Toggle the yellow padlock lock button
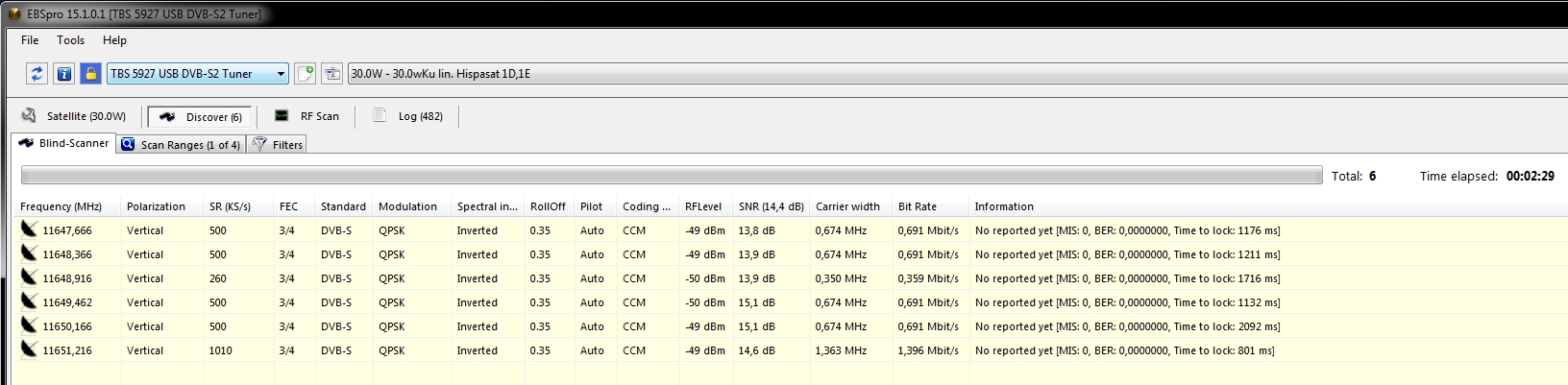Image resolution: width=1568 pixels, height=385 pixels. (90, 74)
